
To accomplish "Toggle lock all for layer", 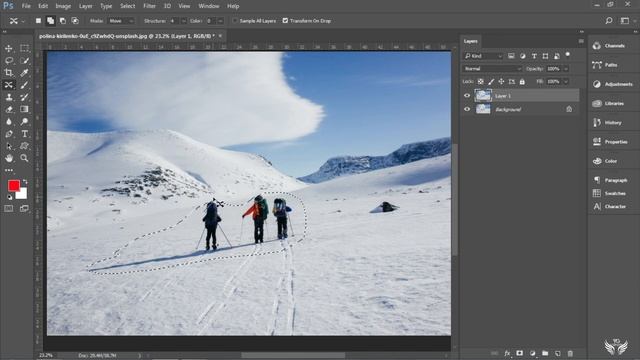I will pos(522,82).
